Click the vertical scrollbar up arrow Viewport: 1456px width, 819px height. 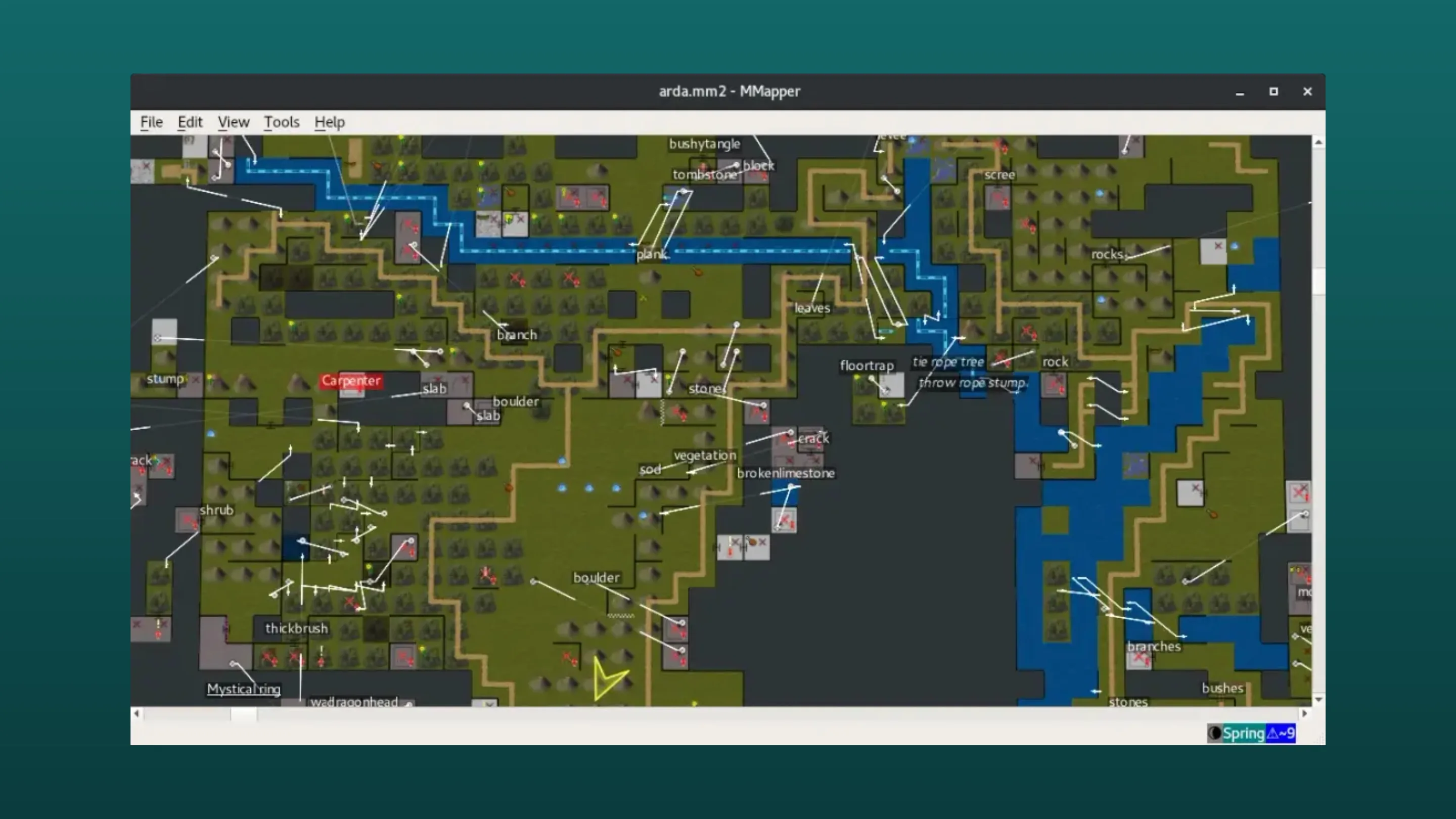[x=1318, y=142]
